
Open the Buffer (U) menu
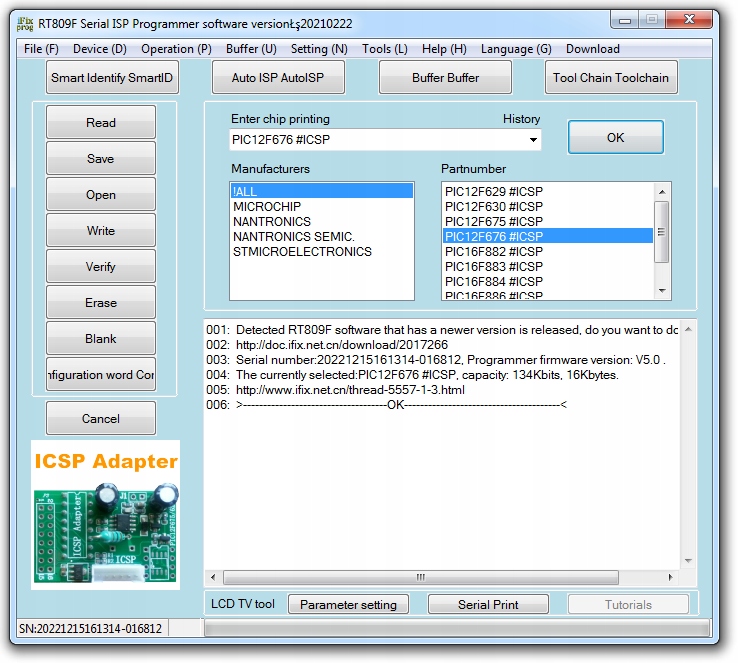(x=251, y=49)
